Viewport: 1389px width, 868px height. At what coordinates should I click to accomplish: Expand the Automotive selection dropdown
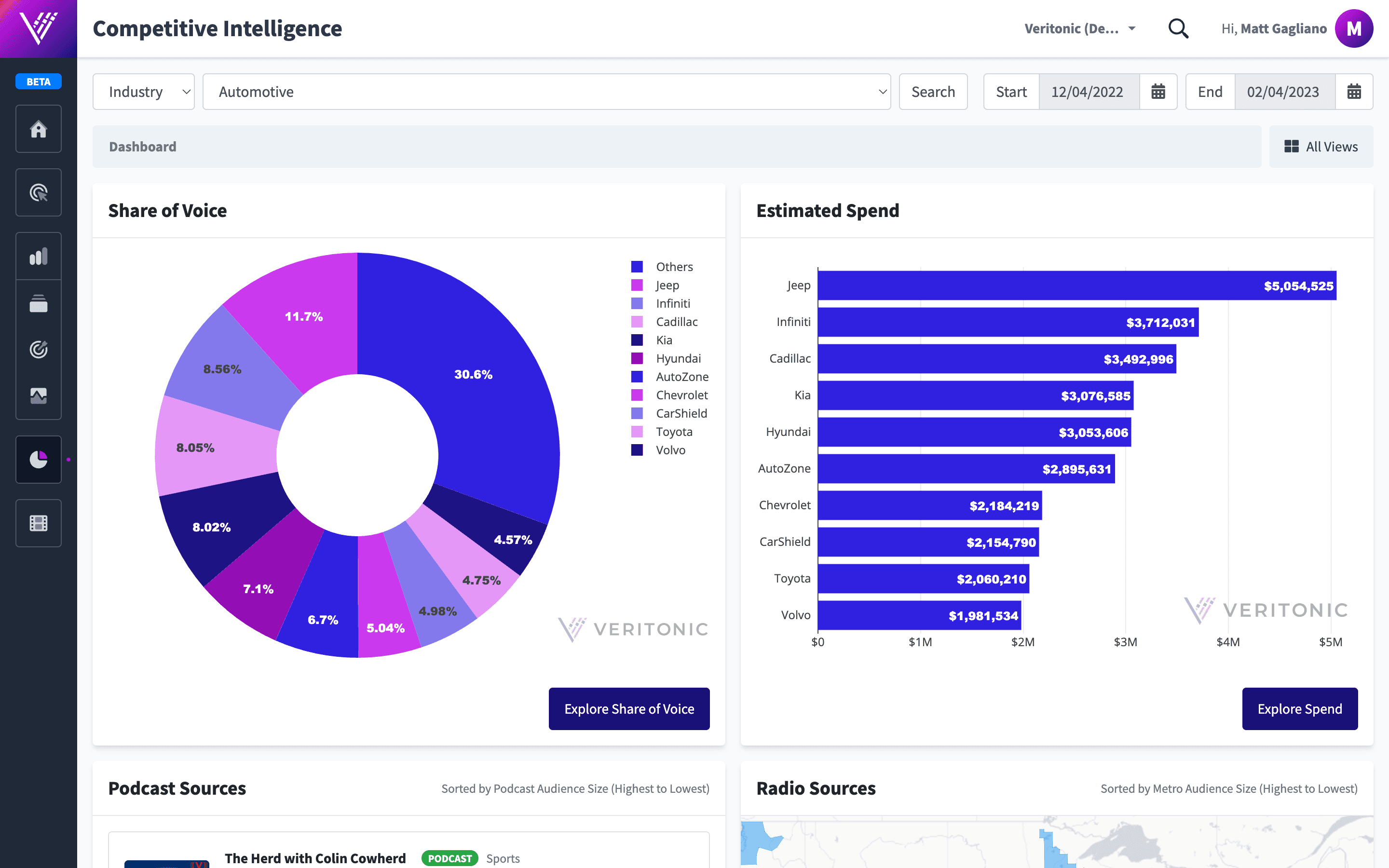[546, 92]
